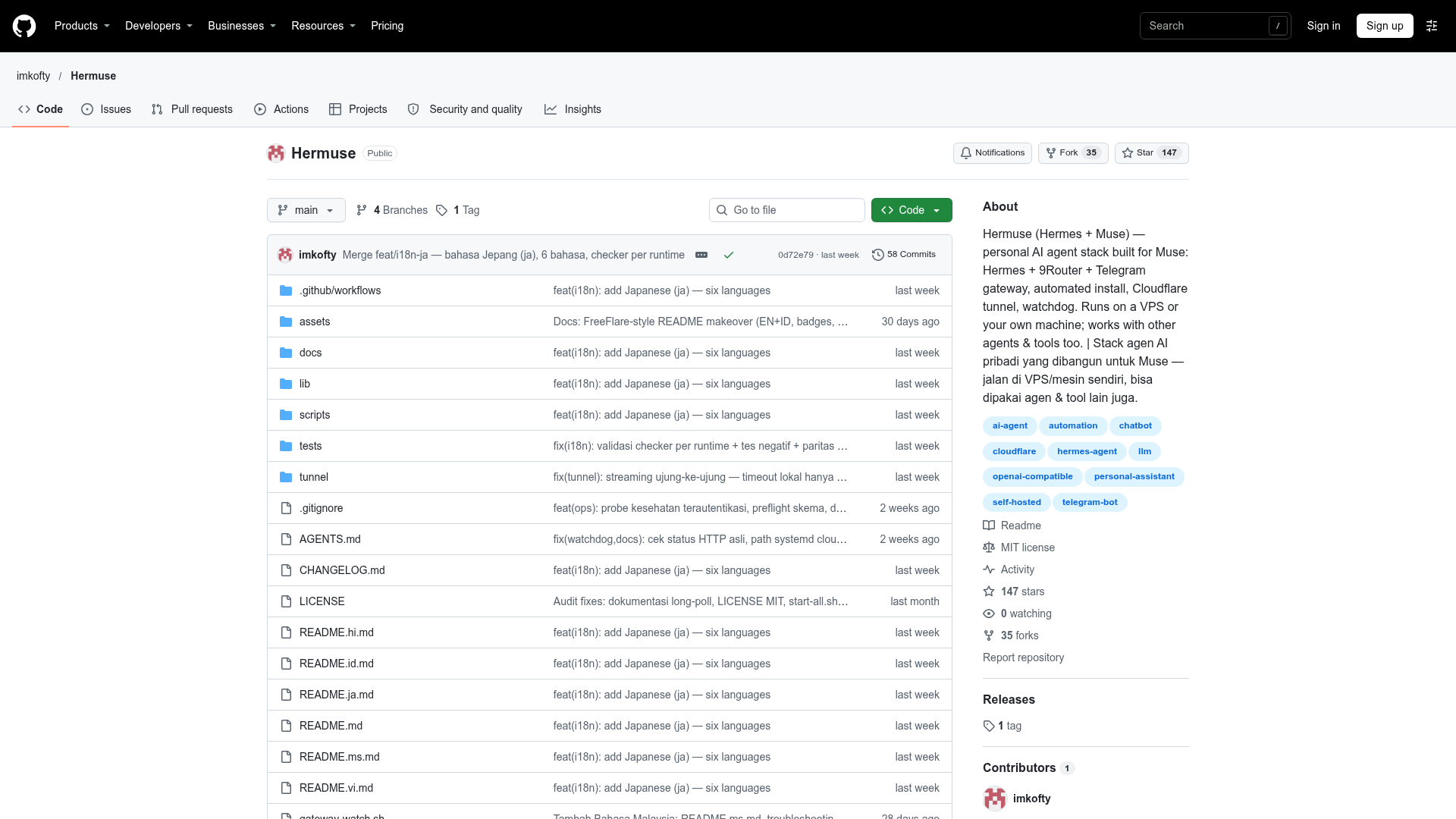Image resolution: width=1456 pixels, height=819 pixels.
Task: Expand the Products menu
Action: click(82, 26)
